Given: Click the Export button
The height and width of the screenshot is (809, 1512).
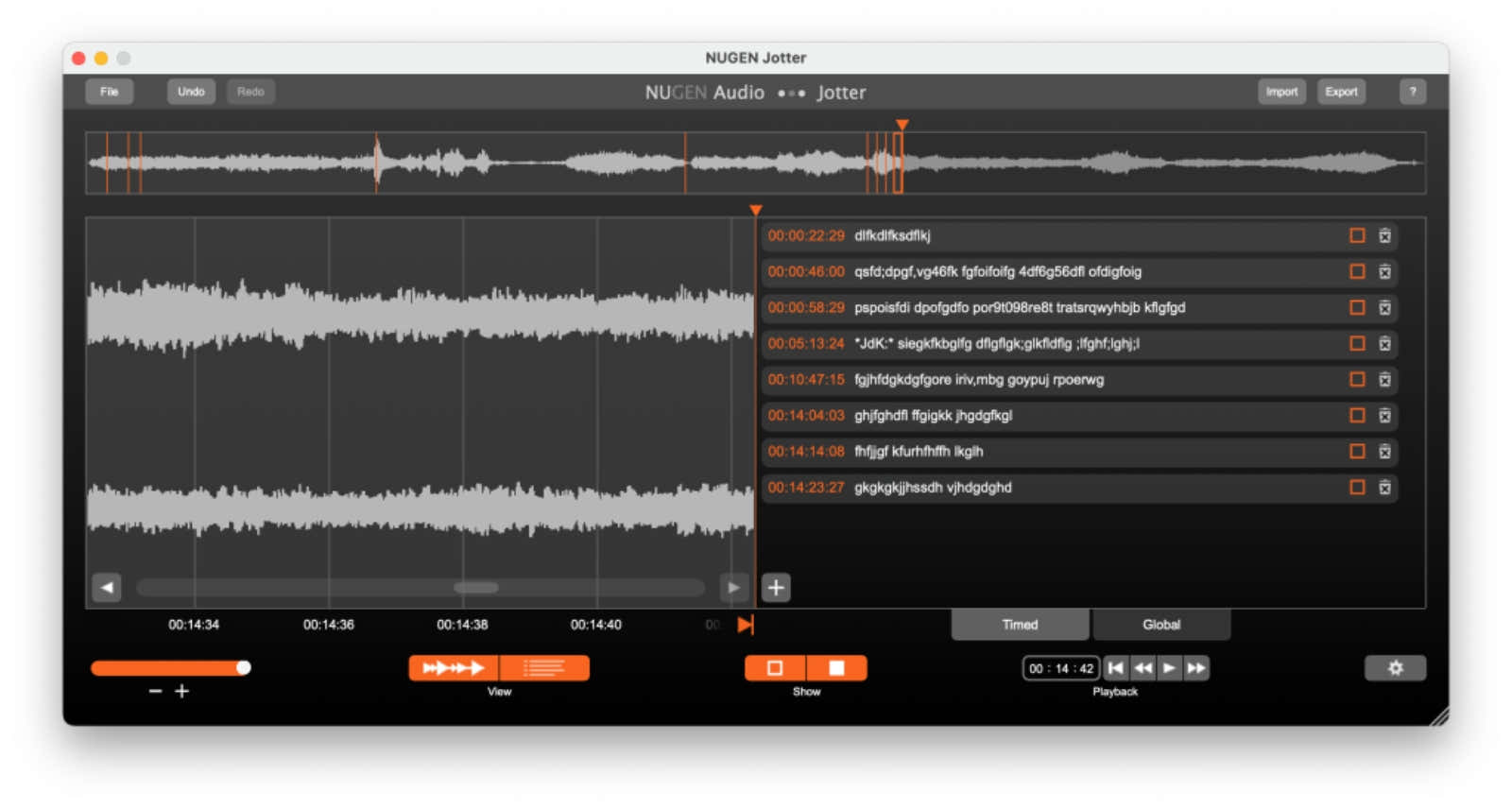Looking at the screenshot, I should (1341, 92).
